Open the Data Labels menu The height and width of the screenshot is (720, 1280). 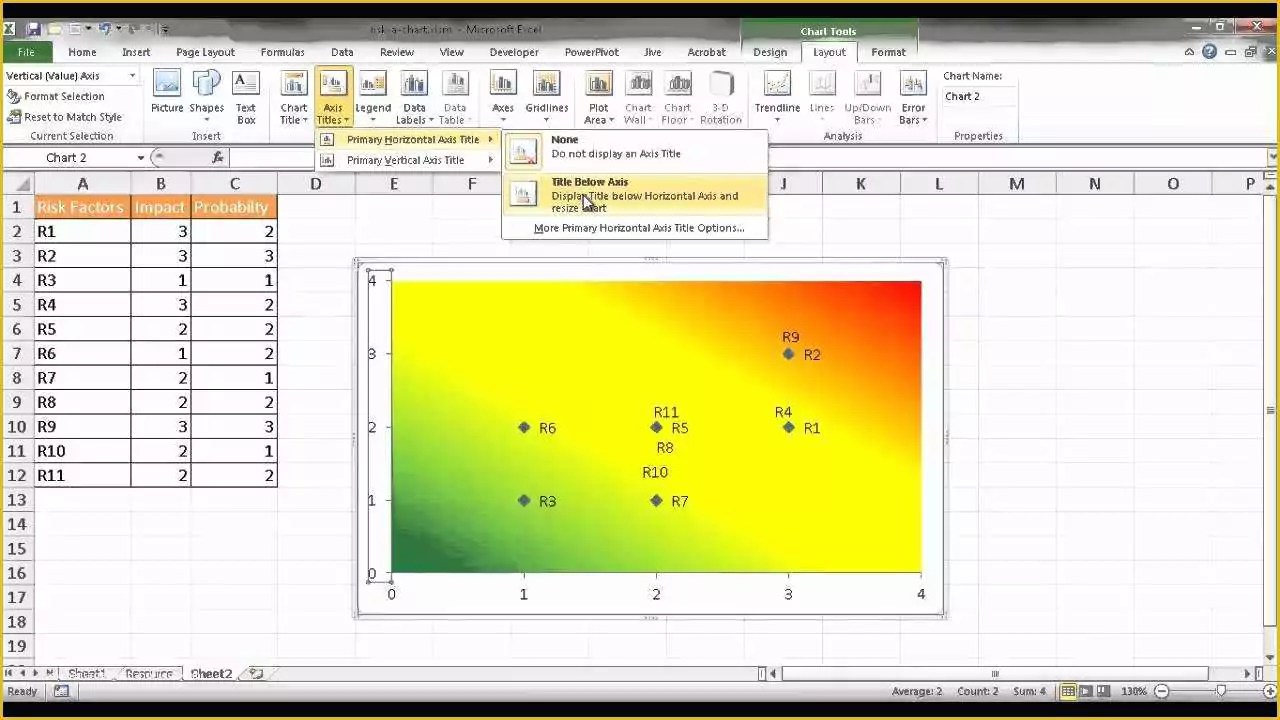click(x=414, y=97)
